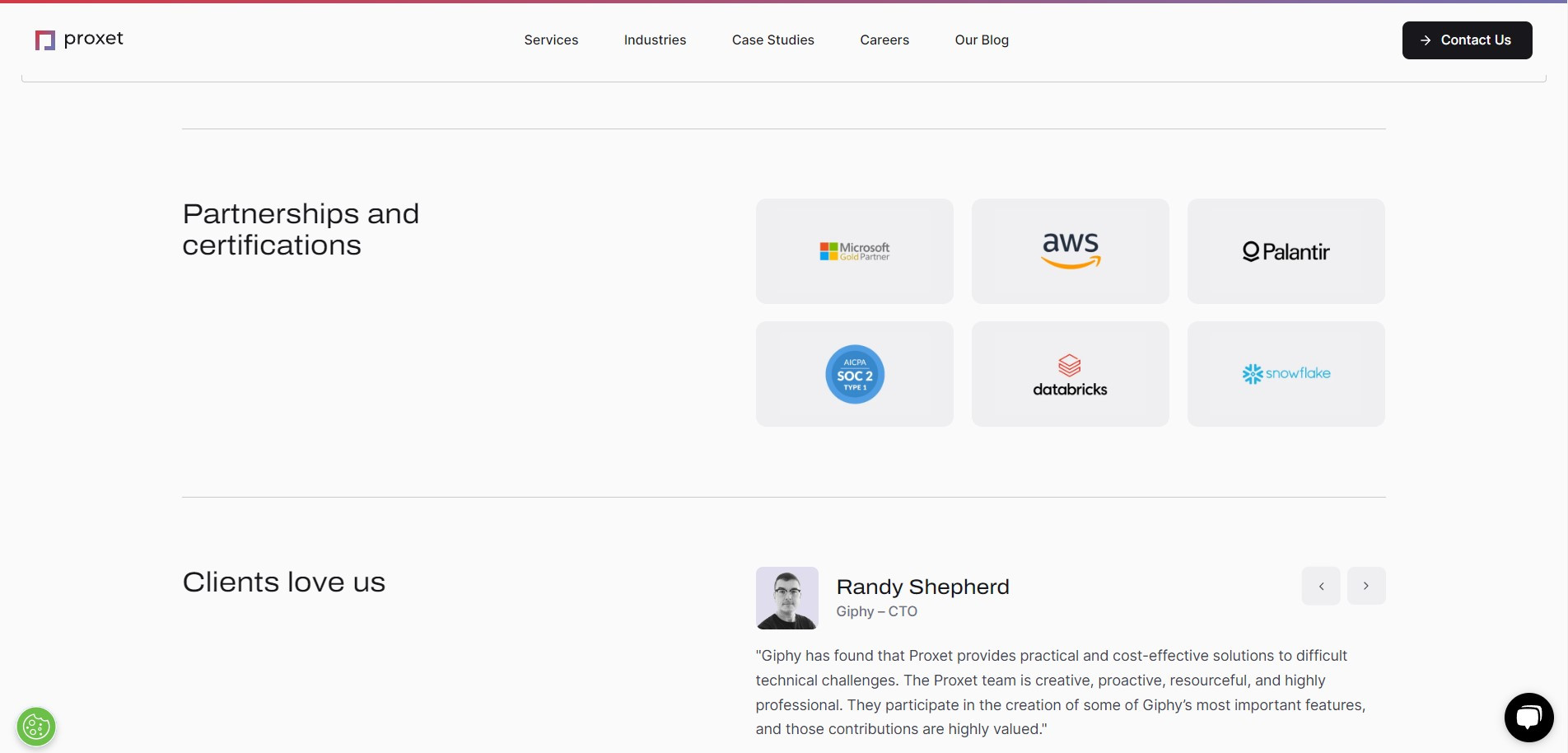The image size is (1568, 753).
Task: Navigate to Case Studies page
Action: [x=772, y=40]
